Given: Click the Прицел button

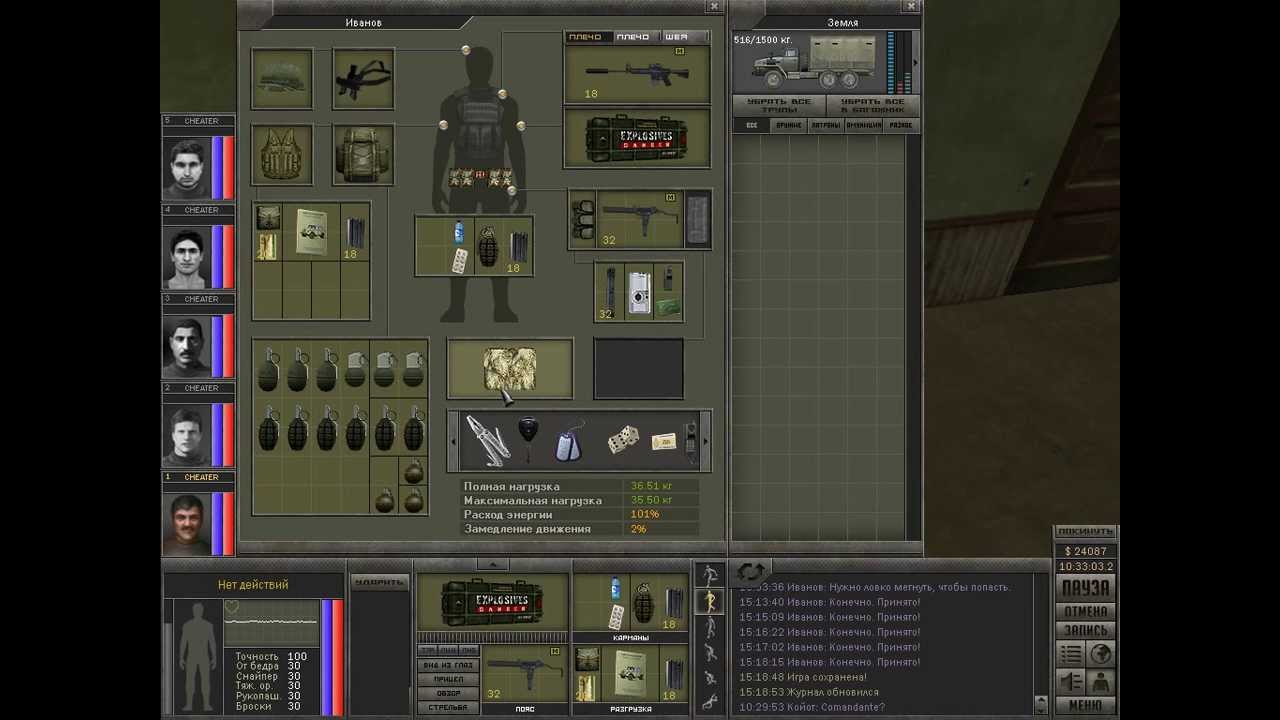Looking at the screenshot, I should [x=448, y=679].
